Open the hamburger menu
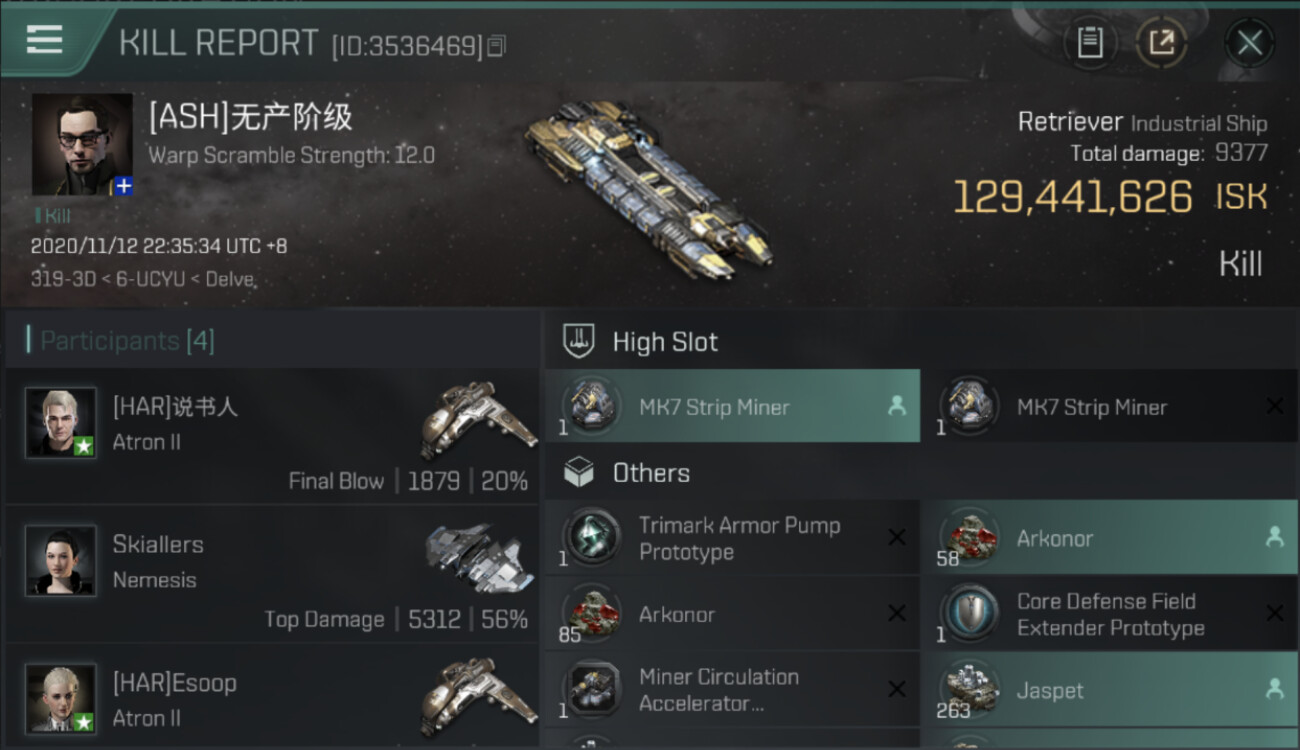Viewport: 1300px width, 750px height. (44, 40)
